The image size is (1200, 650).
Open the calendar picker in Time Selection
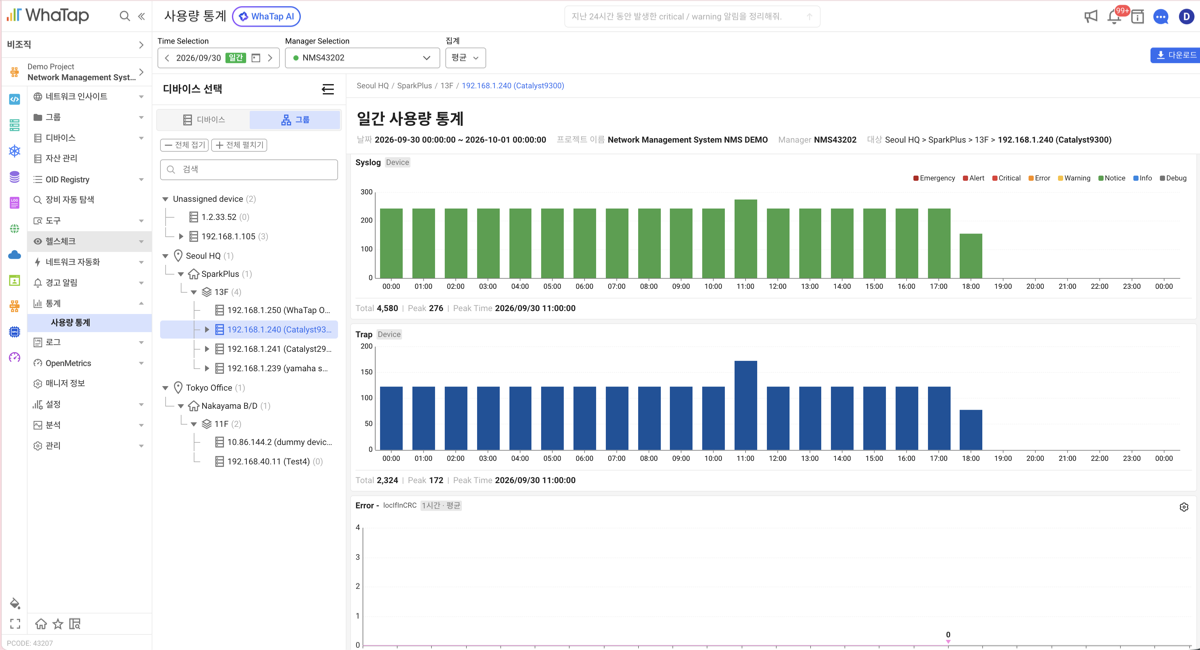[x=256, y=58]
